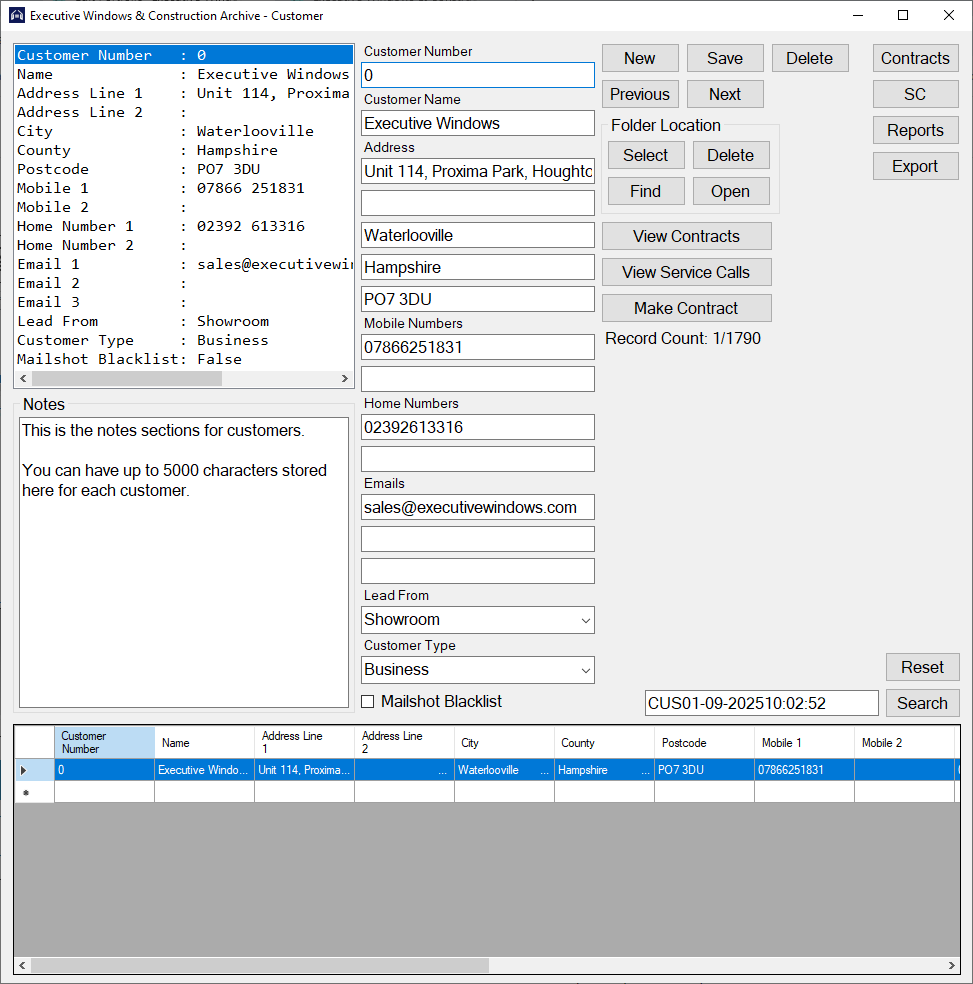Click Find in Folder Location group

pyautogui.click(x=646, y=191)
